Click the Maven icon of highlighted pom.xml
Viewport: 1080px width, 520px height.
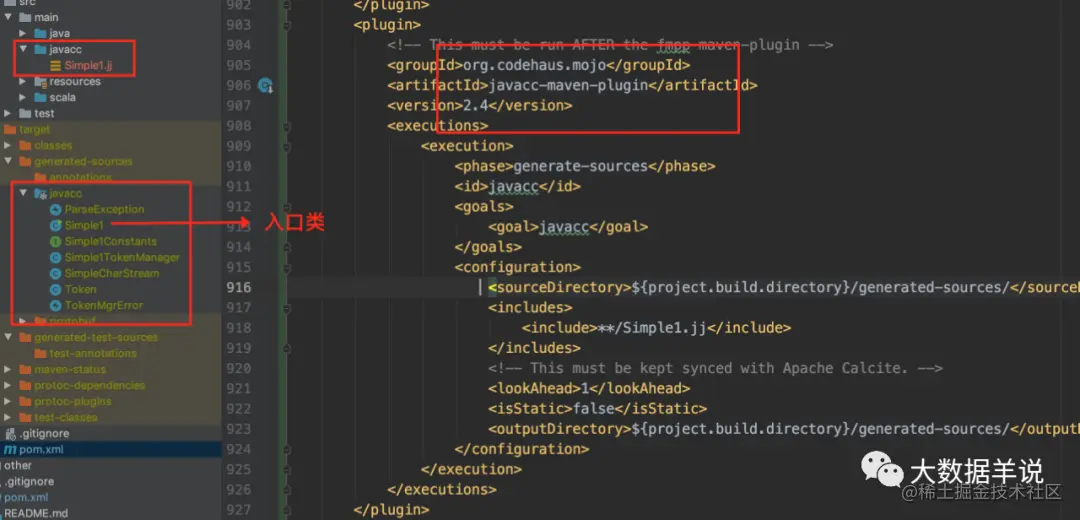coord(10,450)
